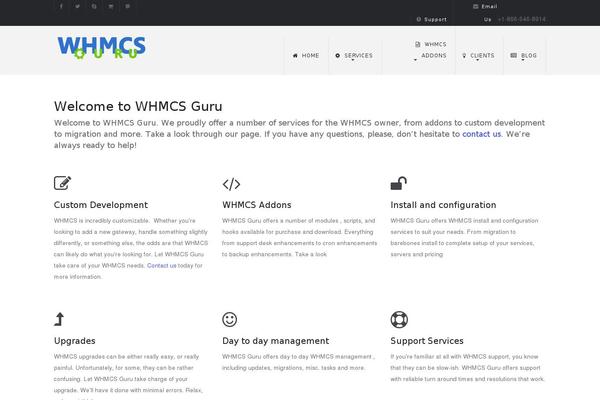Click the 'Upgrades' heading
Viewport: 600px width, 400px height.
point(75,341)
